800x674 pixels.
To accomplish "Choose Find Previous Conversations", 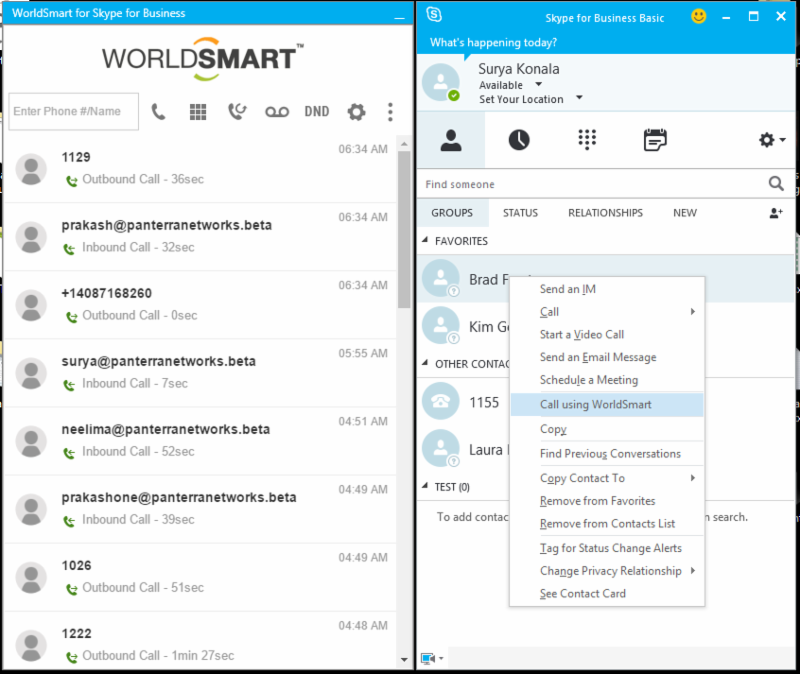I will (607, 454).
